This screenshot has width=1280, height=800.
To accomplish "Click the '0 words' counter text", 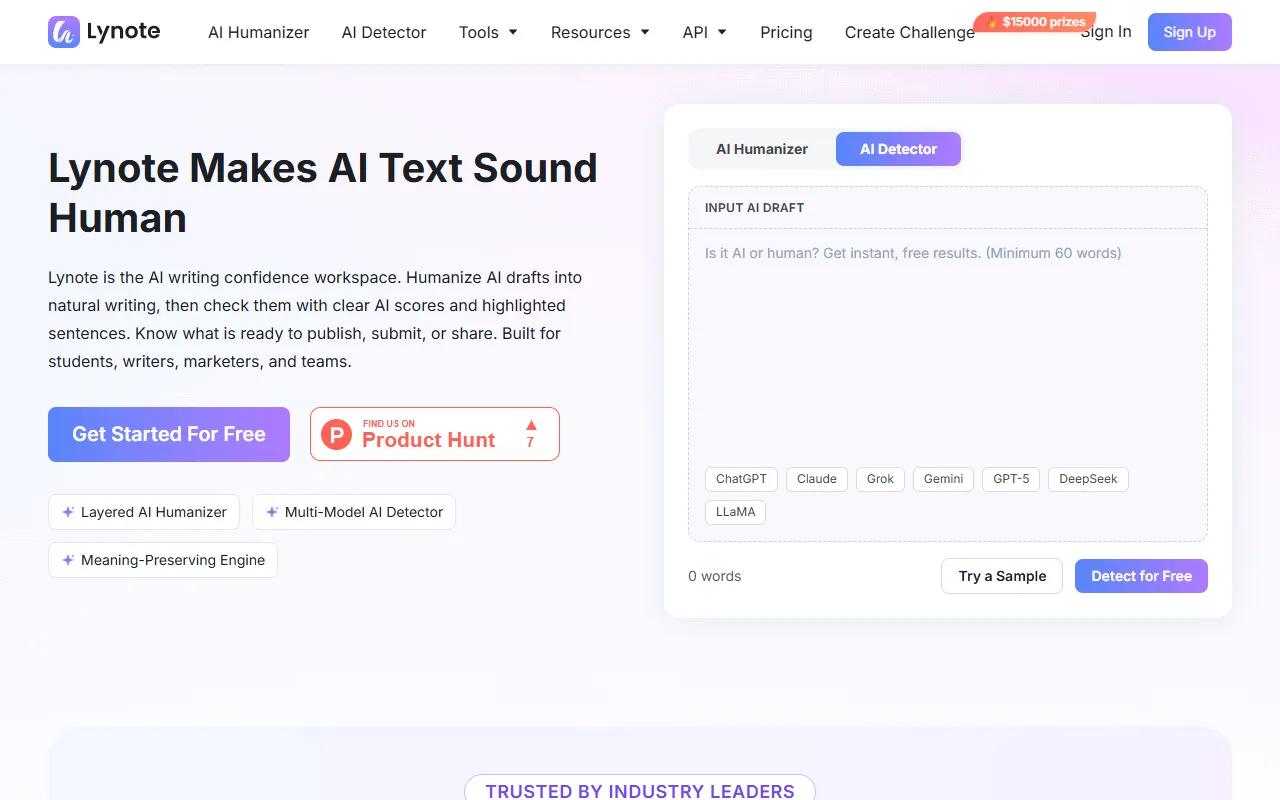I will coord(715,576).
